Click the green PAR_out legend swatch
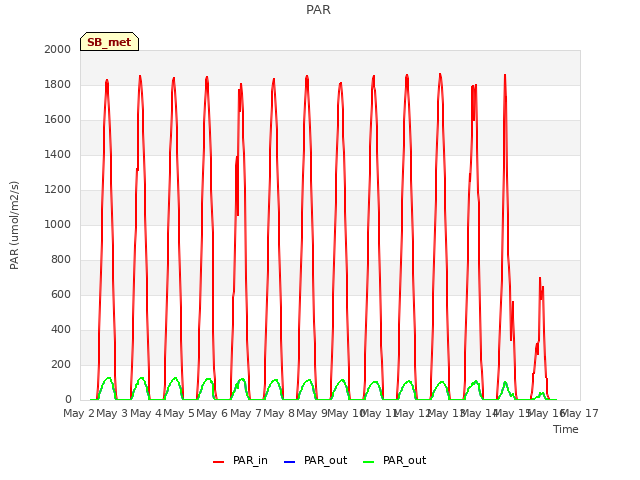The width and height of the screenshot is (640, 480). click(368, 462)
